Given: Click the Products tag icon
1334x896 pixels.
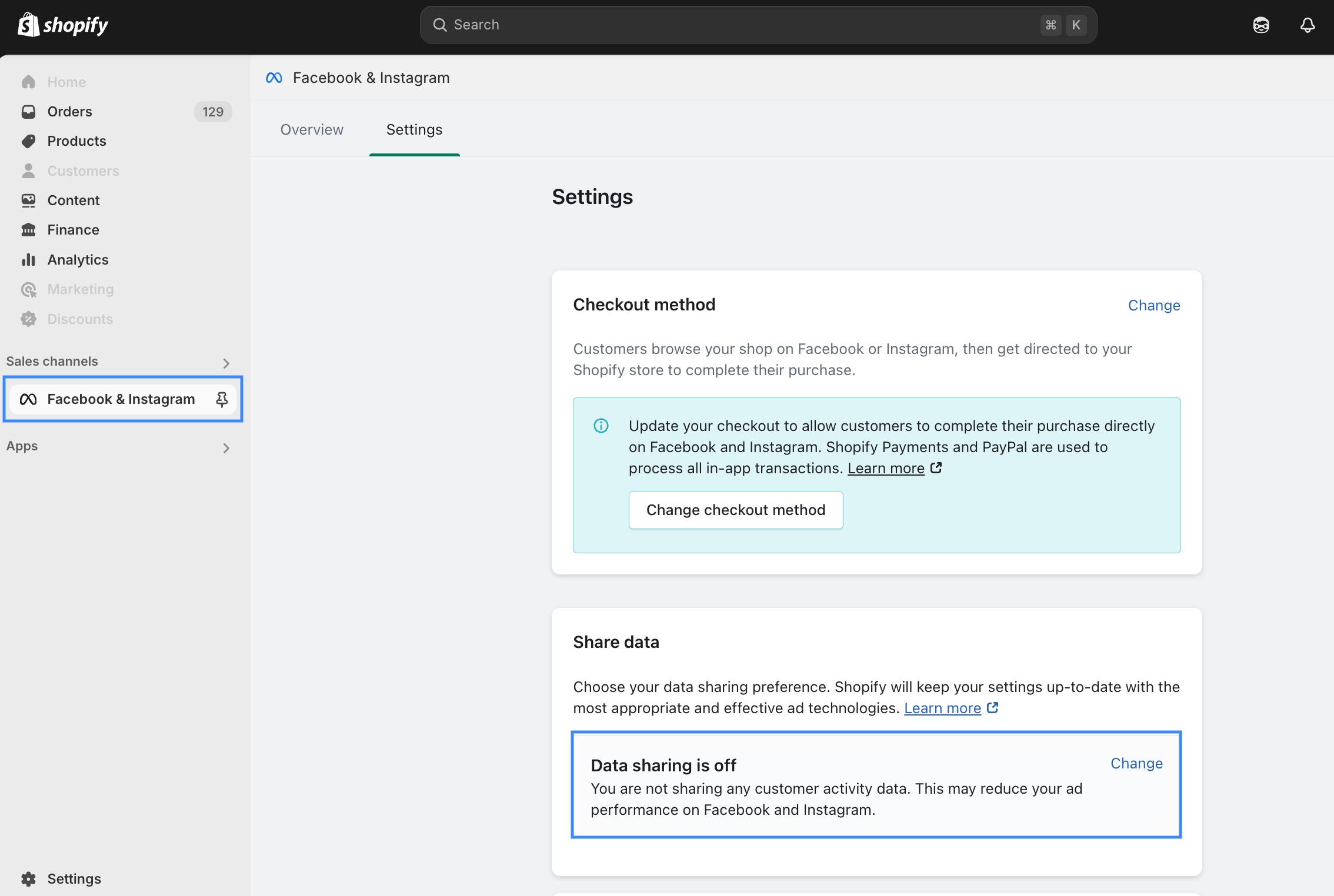Looking at the screenshot, I should click(x=28, y=141).
